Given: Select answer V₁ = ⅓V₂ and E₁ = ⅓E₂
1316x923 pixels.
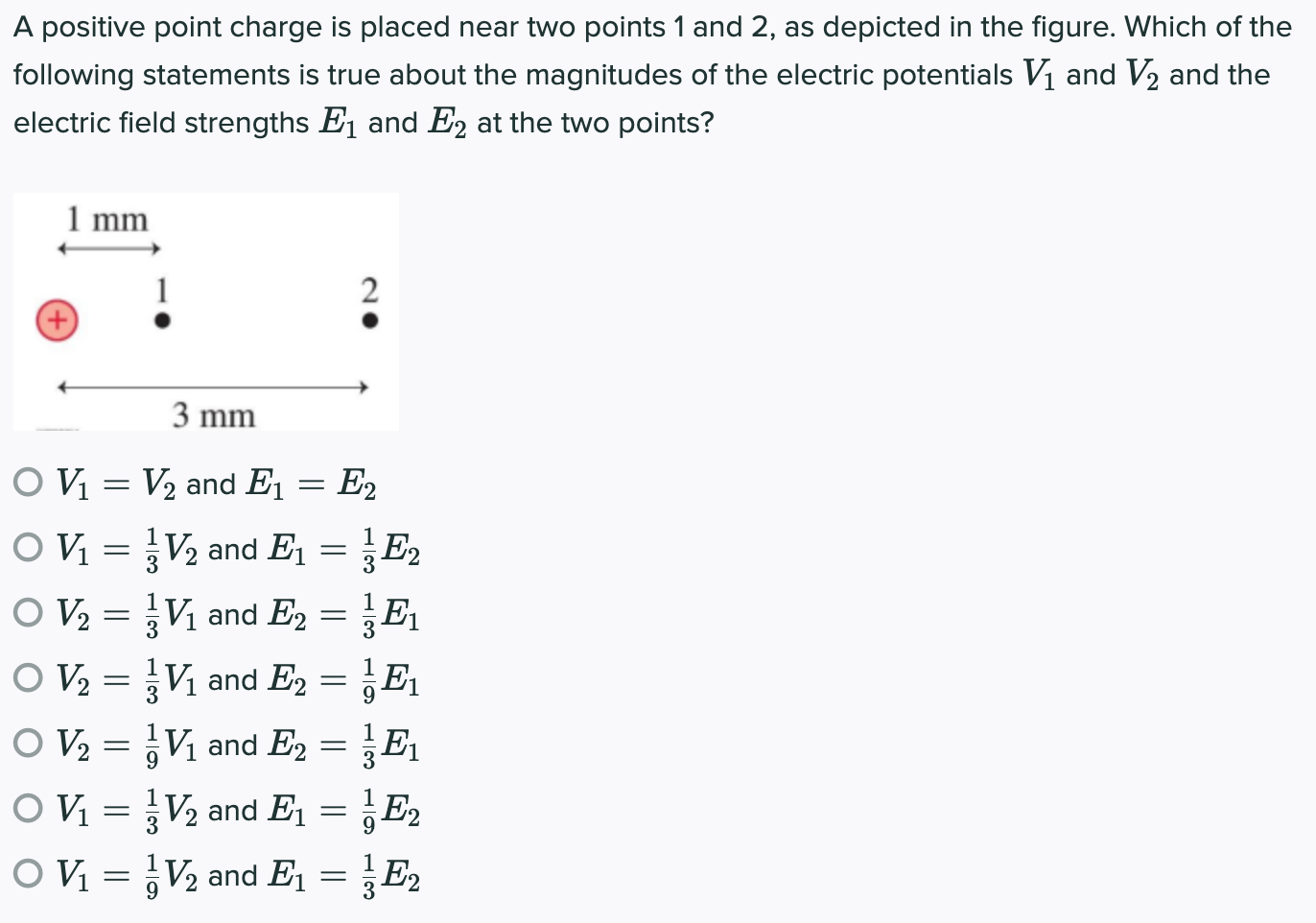Looking at the screenshot, I should pyautogui.click(x=28, y=548).
